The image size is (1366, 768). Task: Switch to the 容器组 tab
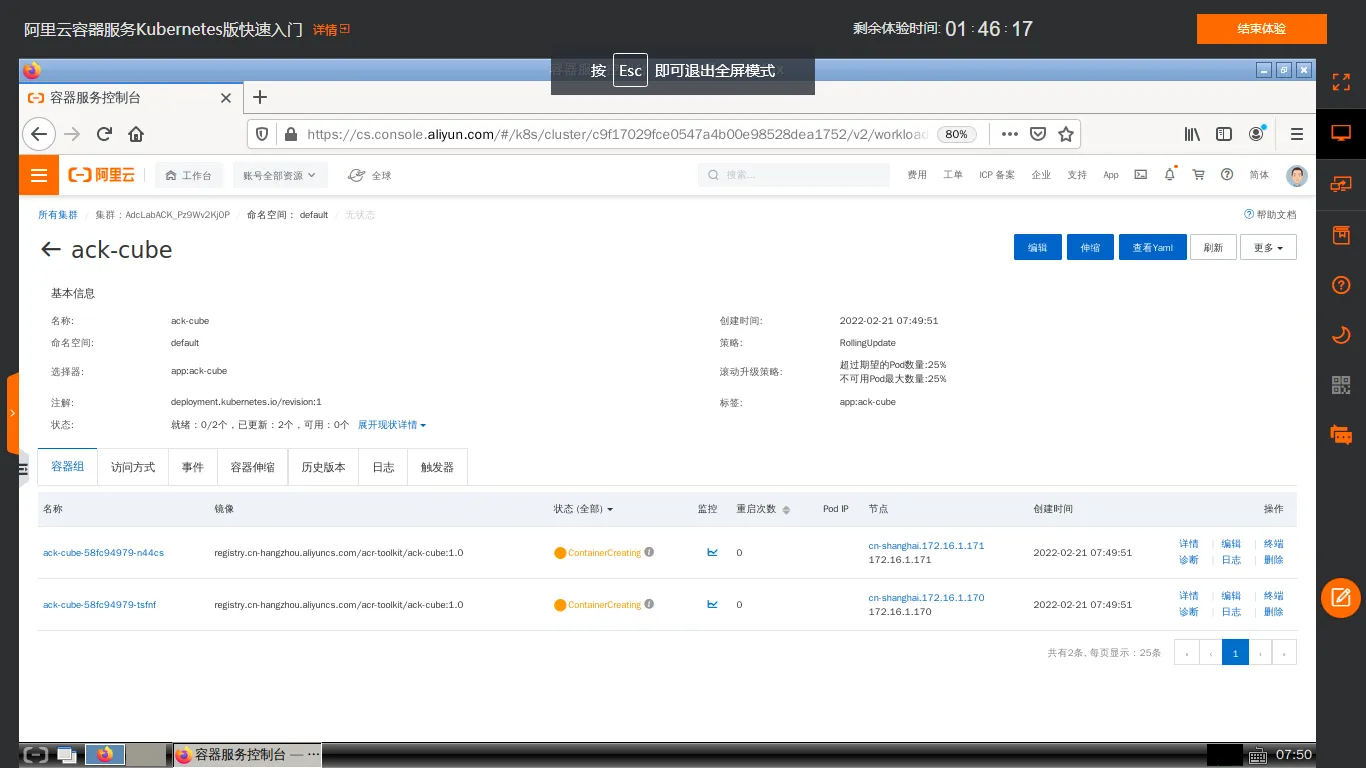pyautogui.click(x=68, y=467)
